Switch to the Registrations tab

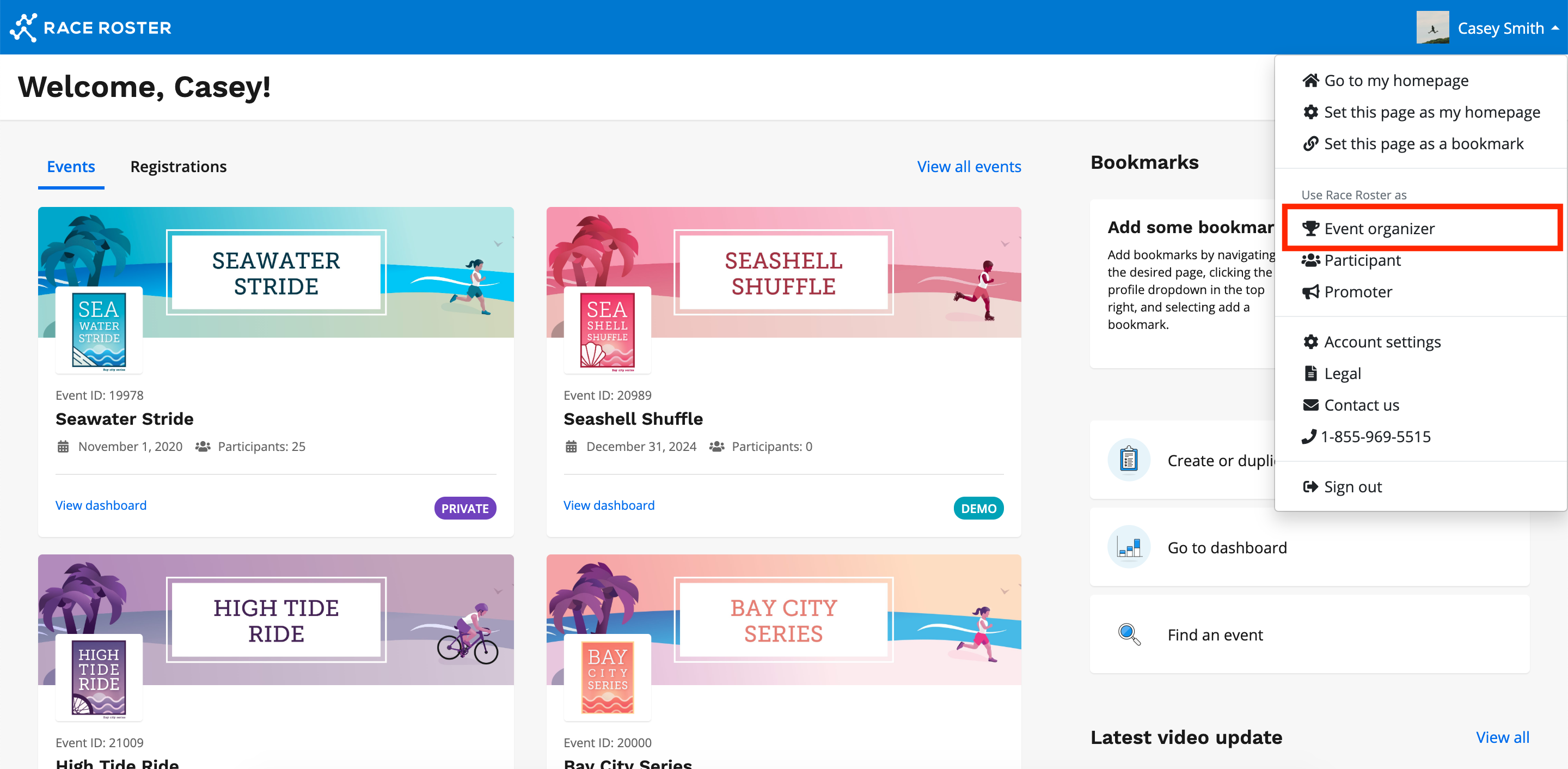(179, 167)
